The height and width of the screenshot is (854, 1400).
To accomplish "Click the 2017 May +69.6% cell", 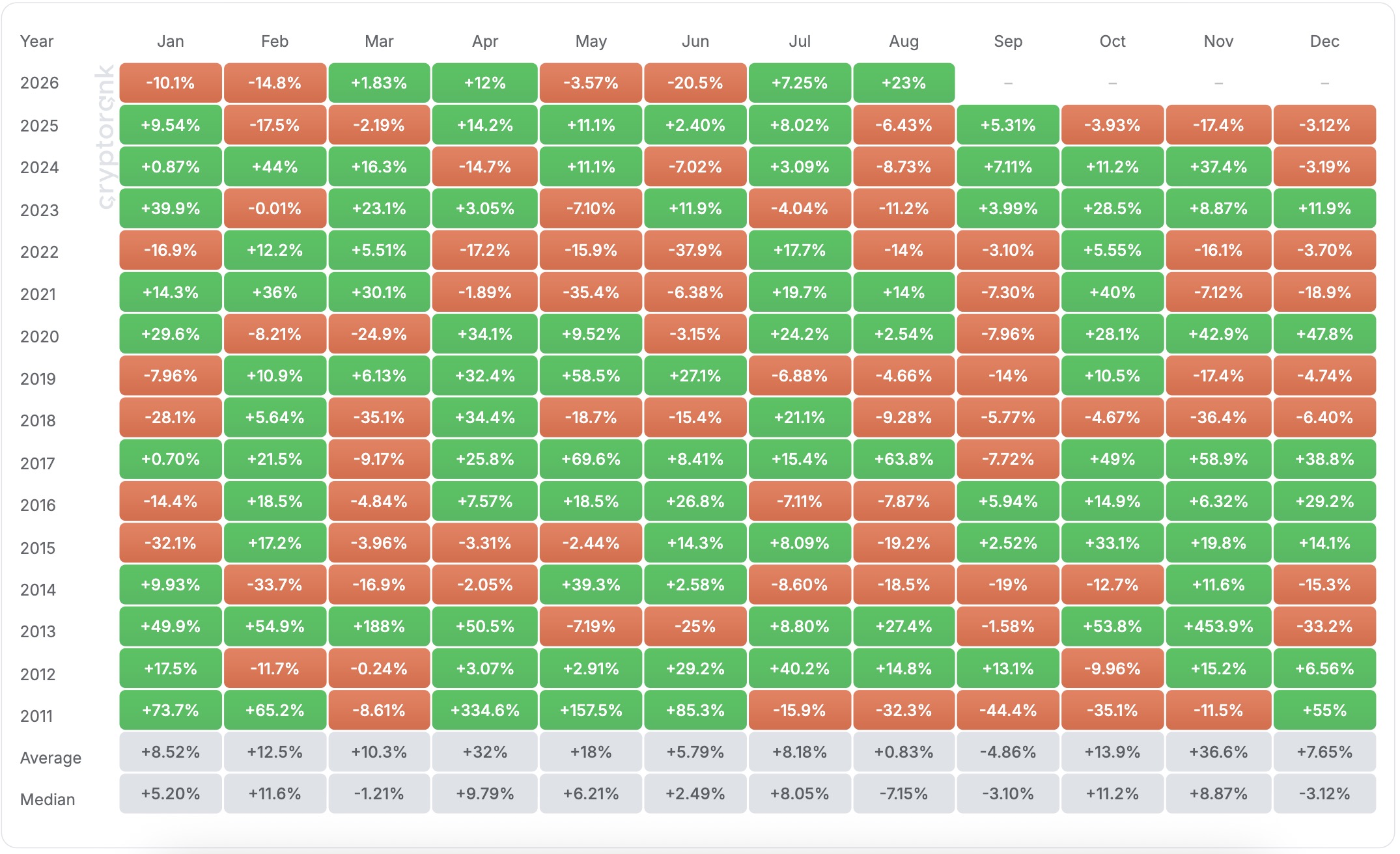I will point(591,459).
